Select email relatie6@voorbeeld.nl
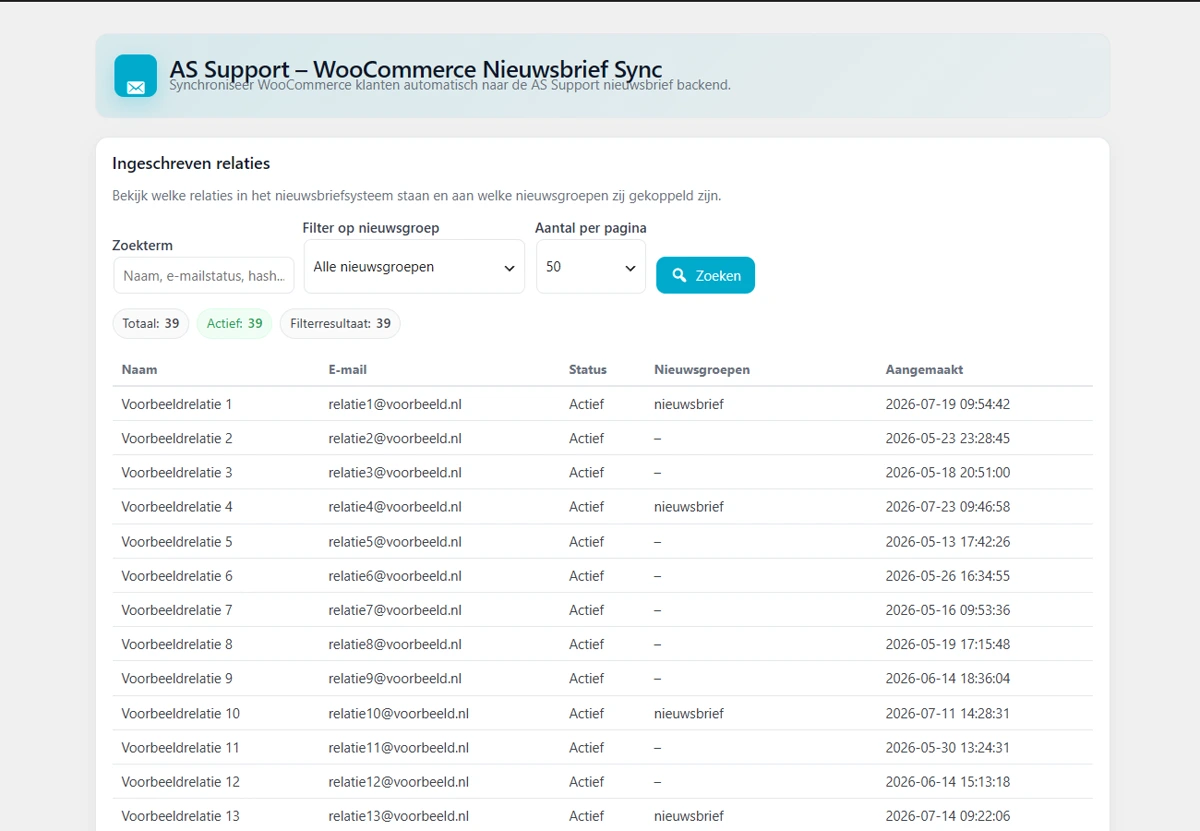Screen dimensions: 1200x831 point(395,575)
